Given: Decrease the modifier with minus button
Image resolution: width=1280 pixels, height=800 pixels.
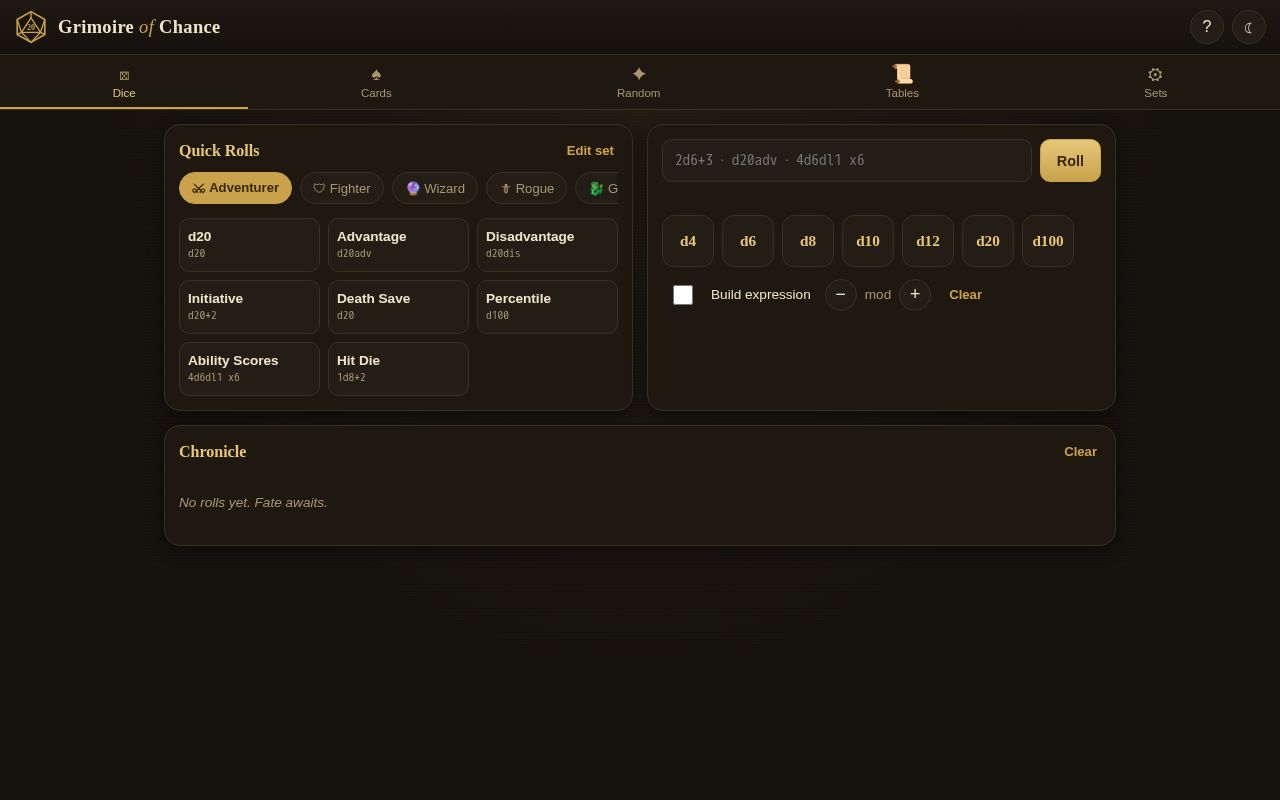Looking at the screenshot, I should click(x=841, y=295).
